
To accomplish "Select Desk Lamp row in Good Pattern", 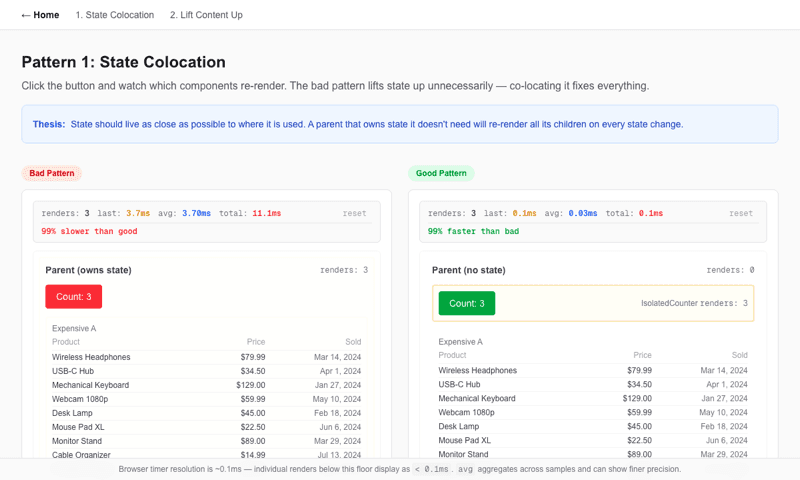I will (593, 426).
